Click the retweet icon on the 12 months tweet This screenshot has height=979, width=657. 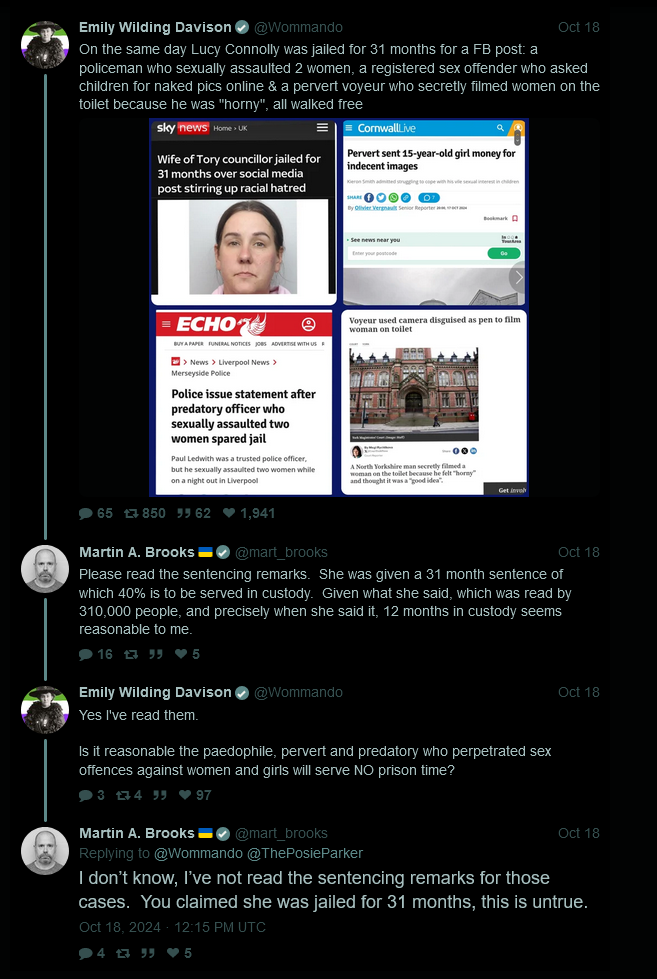(131, 654)
